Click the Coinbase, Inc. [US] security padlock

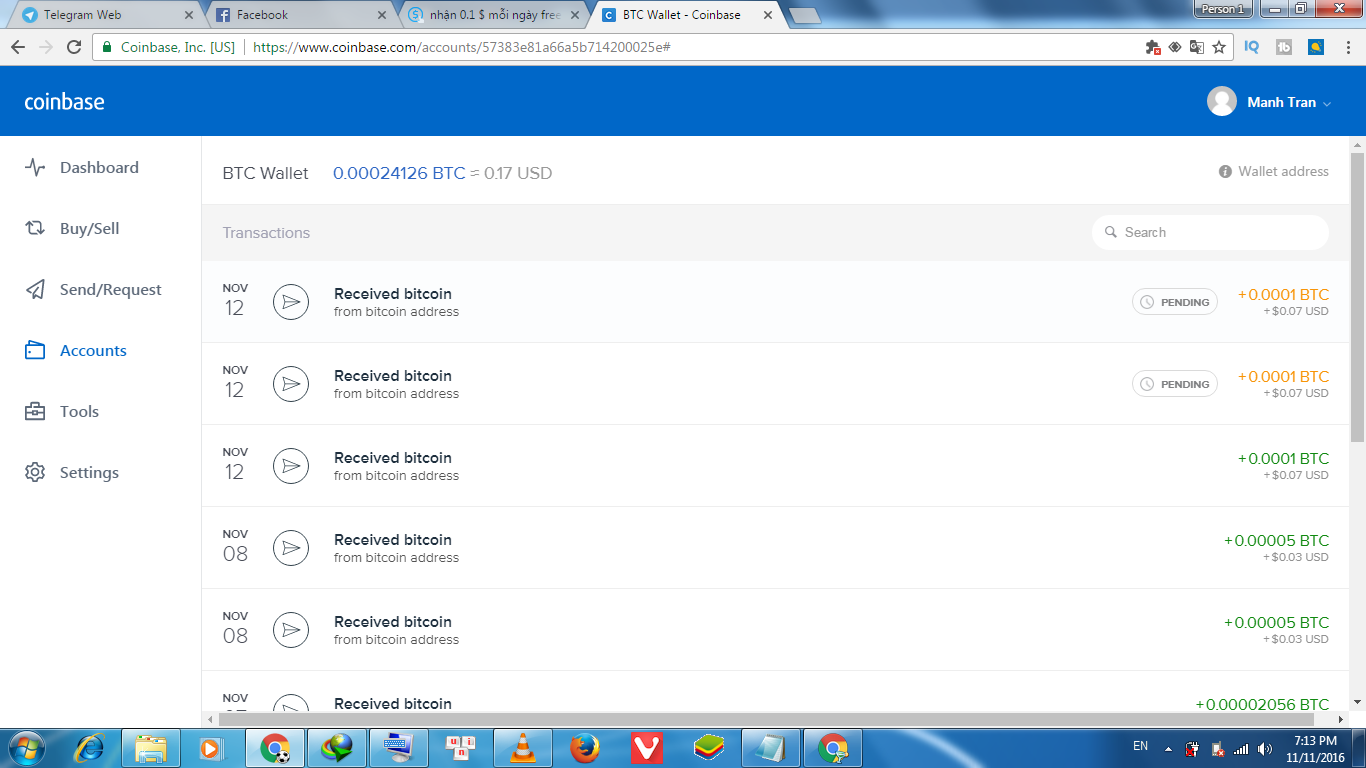pos(108,47)
